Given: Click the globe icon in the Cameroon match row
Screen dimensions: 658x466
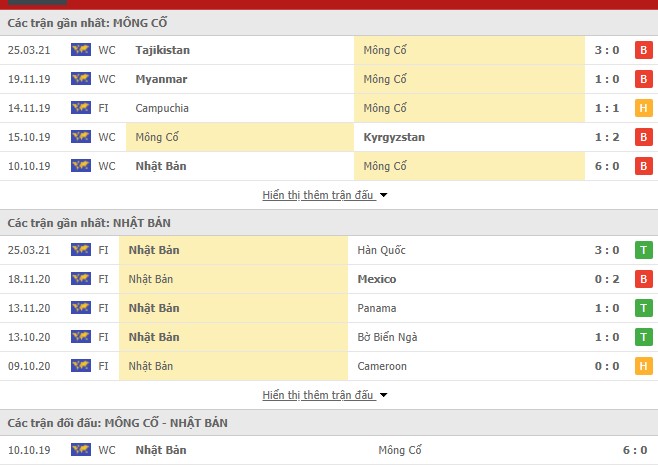Looking at the screenshot, I should coord(81,366).
